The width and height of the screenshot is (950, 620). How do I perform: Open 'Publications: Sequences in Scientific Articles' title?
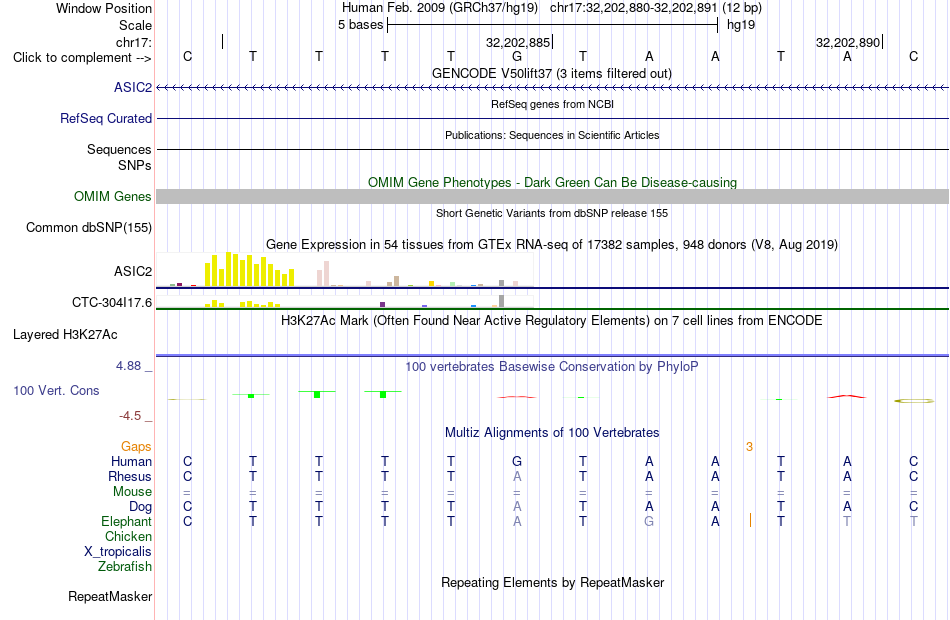pos(552,135)
